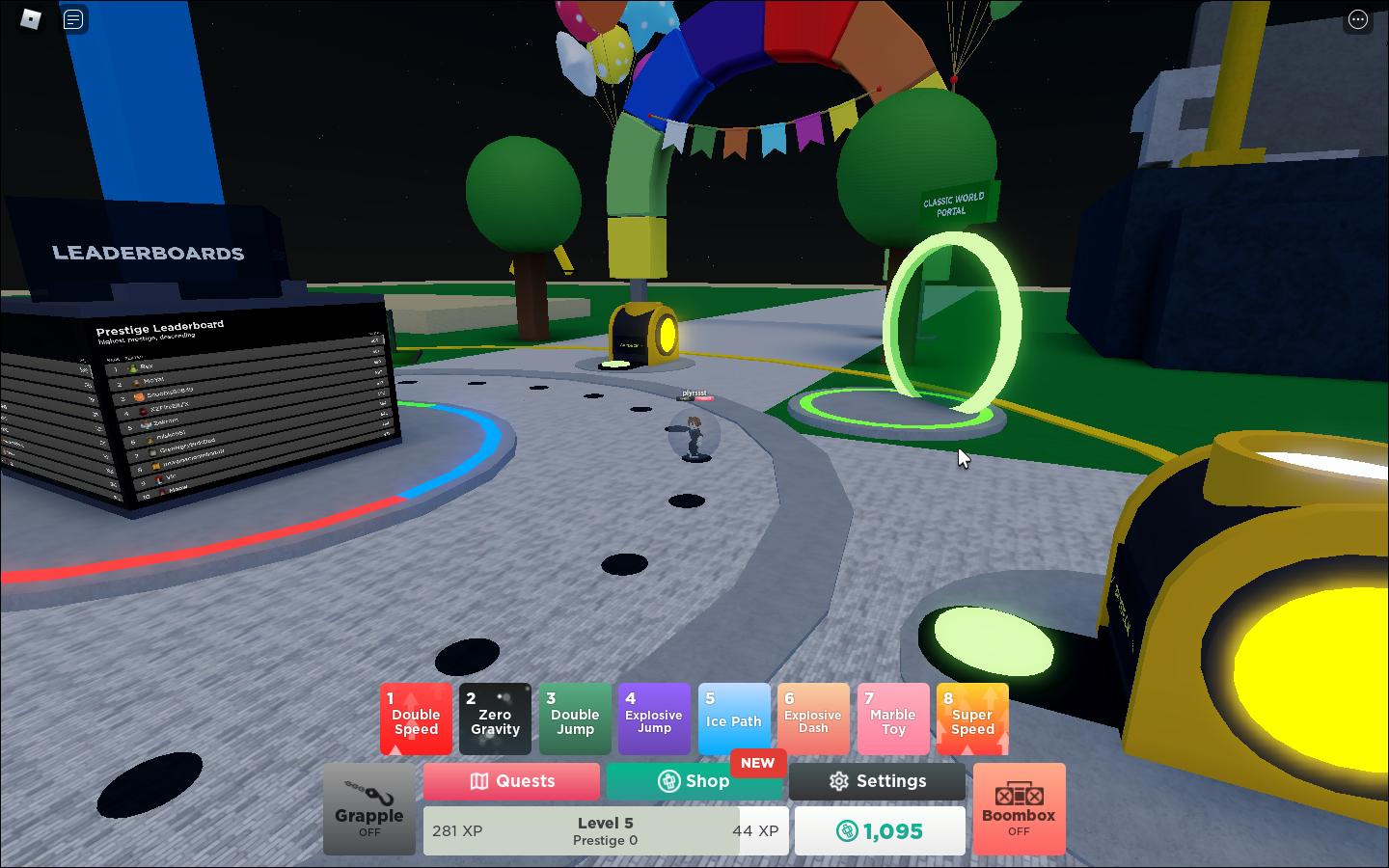The height and width of the screenshot is (868, 1389).
Task: Click the Prestige Leaderboard panel
Action: (x=241, y=405)
